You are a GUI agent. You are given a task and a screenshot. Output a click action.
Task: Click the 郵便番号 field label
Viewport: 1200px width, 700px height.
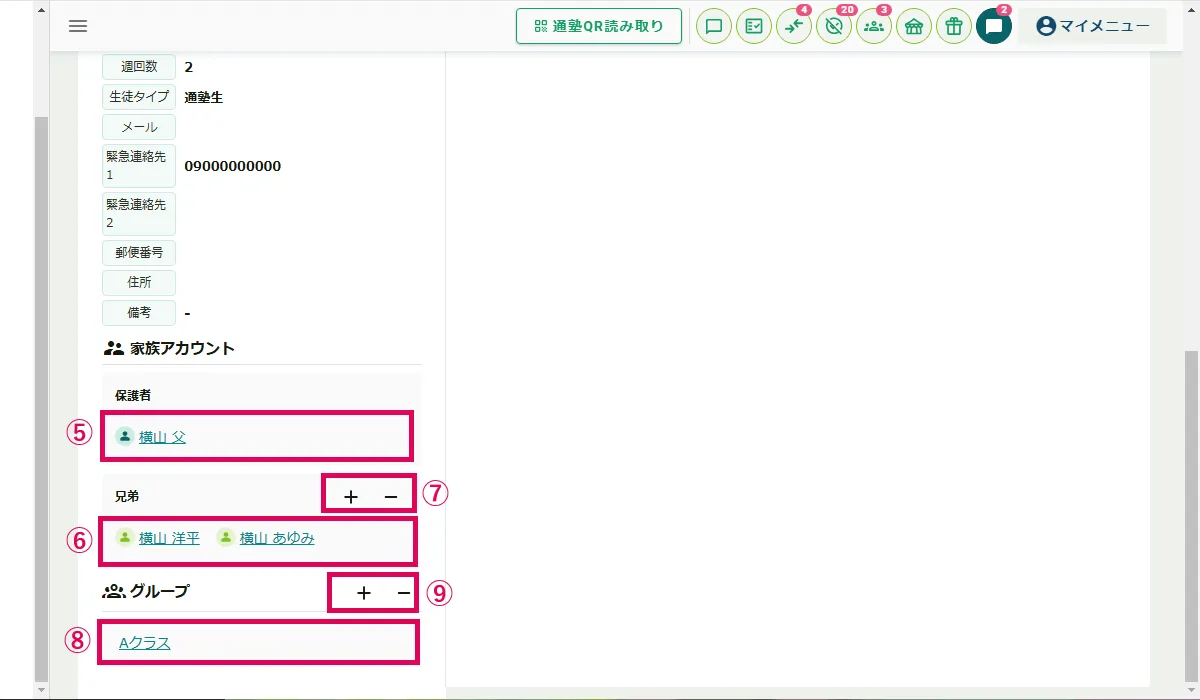tap(139, 252)
